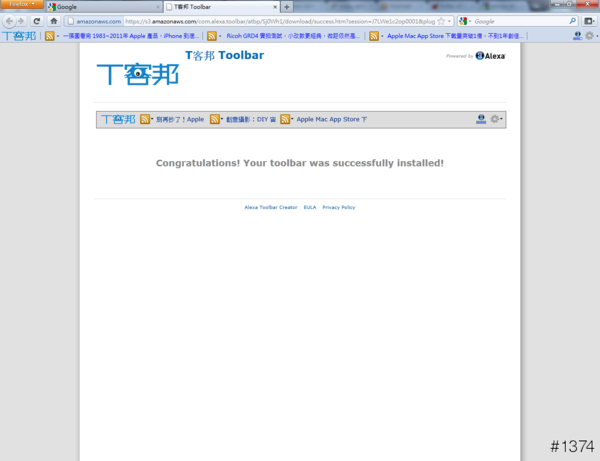Close the Google tab
Viewport: 600px width, 461px height.
click(x=158, y=7)
